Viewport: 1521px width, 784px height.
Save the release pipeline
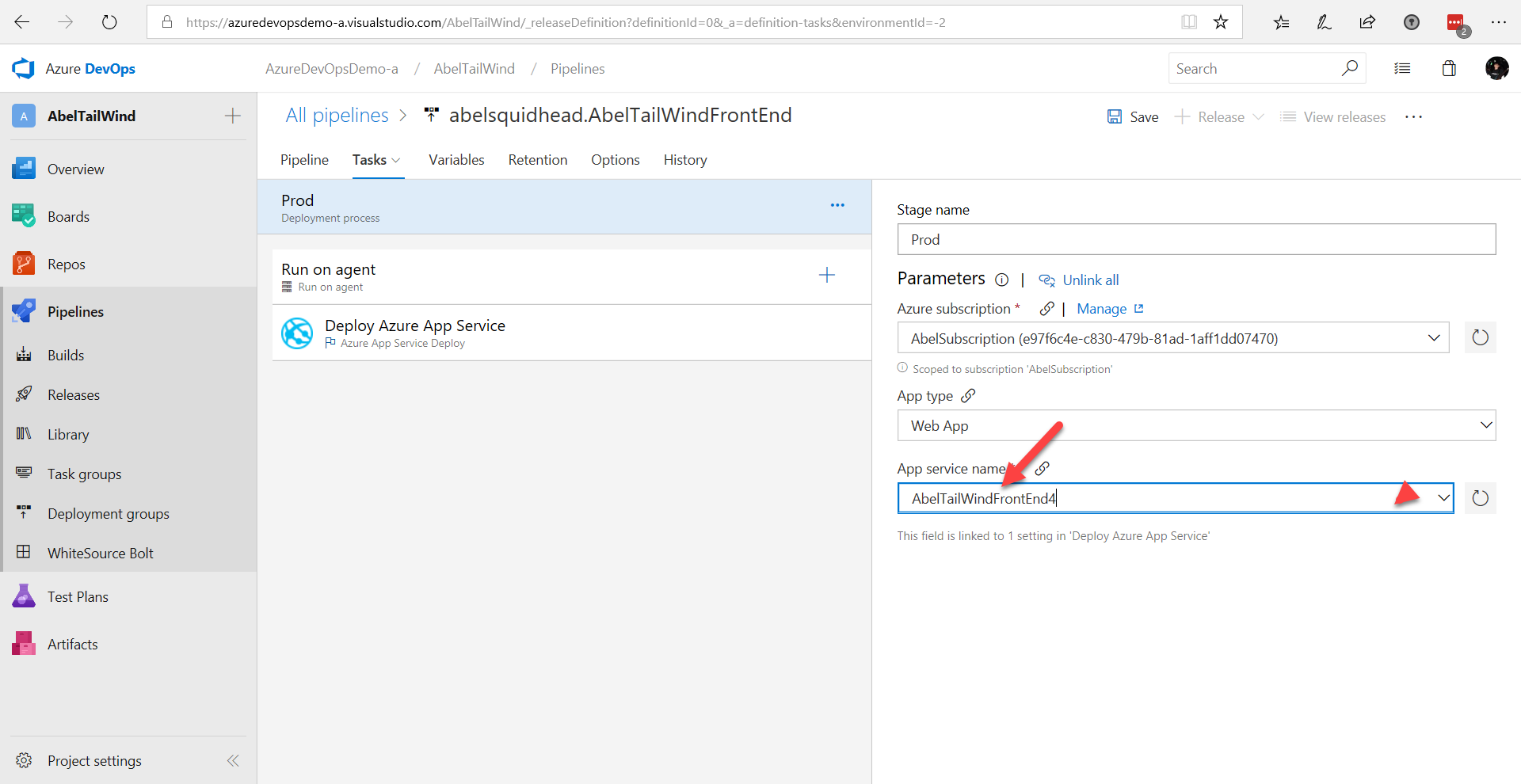click(x=1133, y=116)
